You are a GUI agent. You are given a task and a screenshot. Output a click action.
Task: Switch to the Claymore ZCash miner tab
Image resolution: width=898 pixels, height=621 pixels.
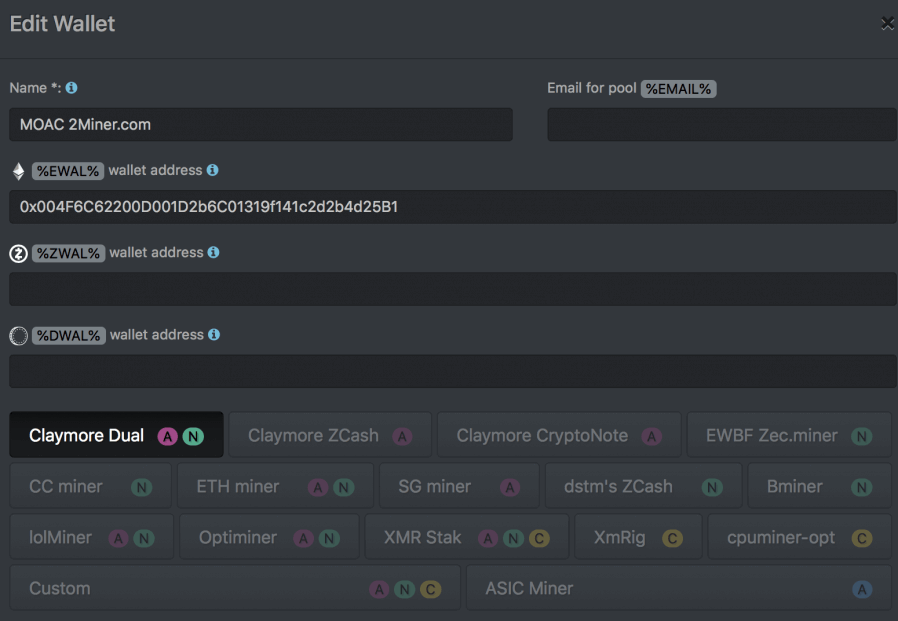tap(330, 436)
